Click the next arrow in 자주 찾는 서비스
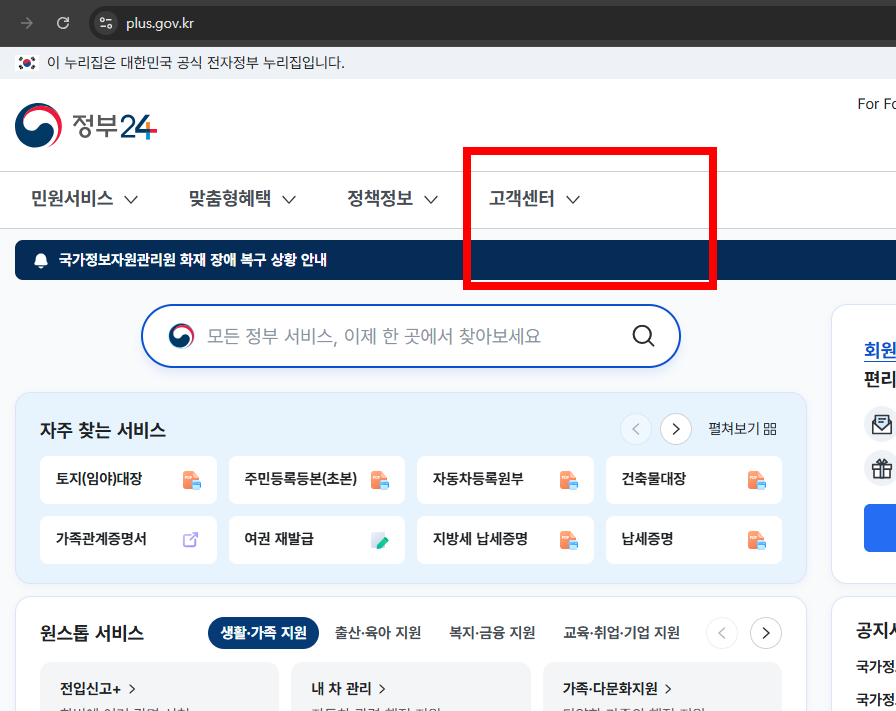Image resolution: width=896 pixels, height=711 pixels. [676, 428]
